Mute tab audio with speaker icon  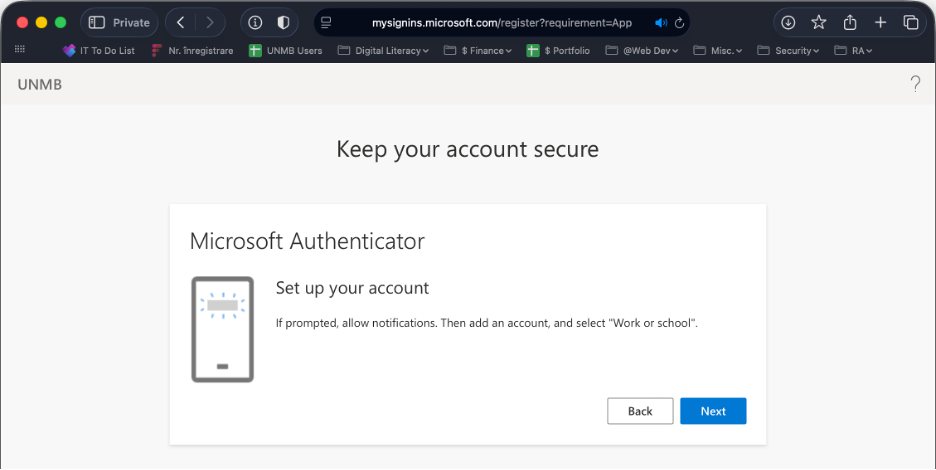pyautogui.click(x=661, y=22)
